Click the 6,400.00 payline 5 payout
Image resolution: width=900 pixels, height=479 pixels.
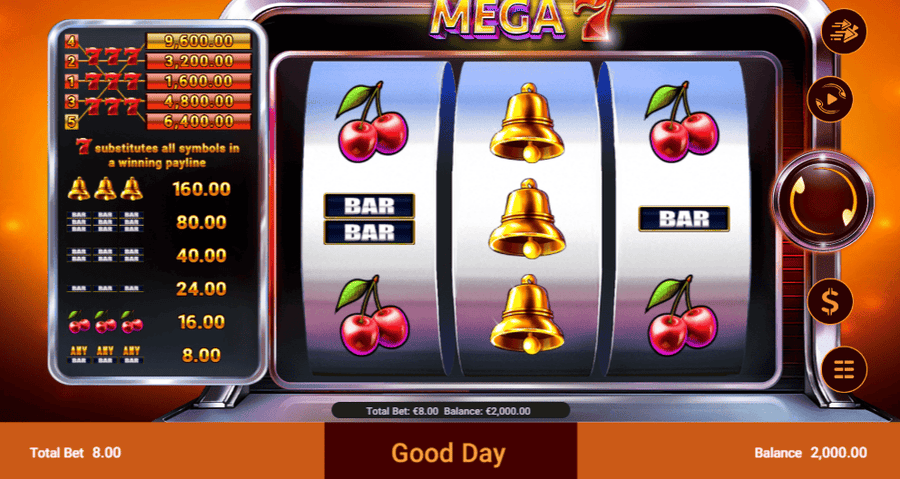pos(199,122)
